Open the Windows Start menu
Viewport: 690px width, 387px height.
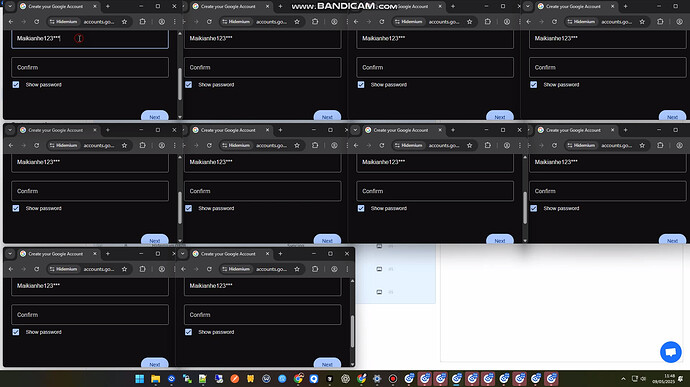(x=139, y=379)
